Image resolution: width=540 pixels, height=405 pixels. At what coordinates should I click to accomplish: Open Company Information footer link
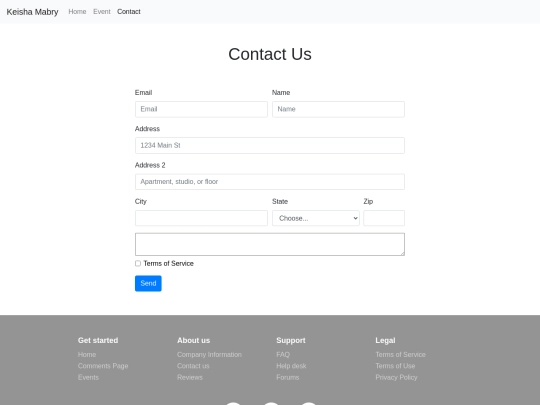pos(209,355)
